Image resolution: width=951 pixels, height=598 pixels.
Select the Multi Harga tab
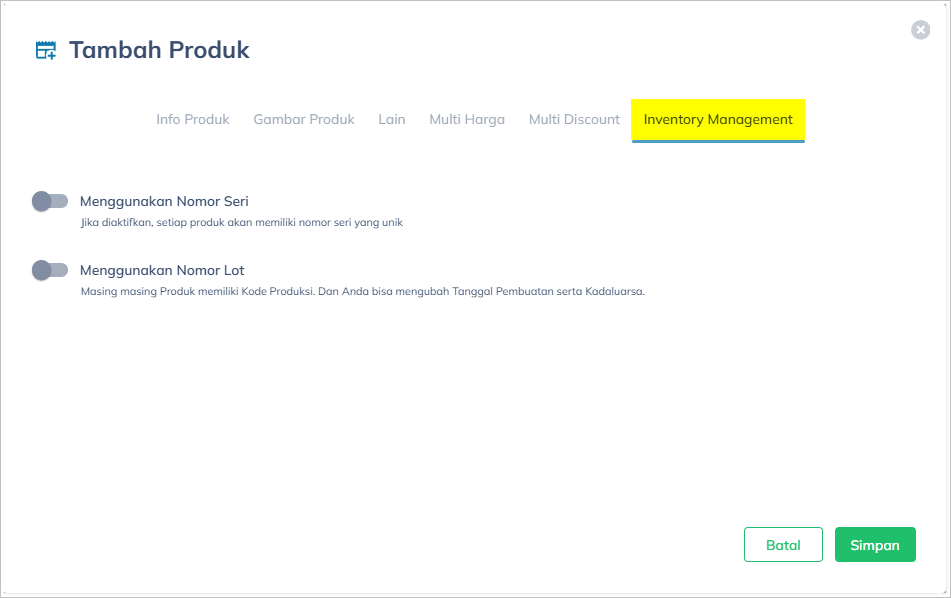click(x=467, y=119)
